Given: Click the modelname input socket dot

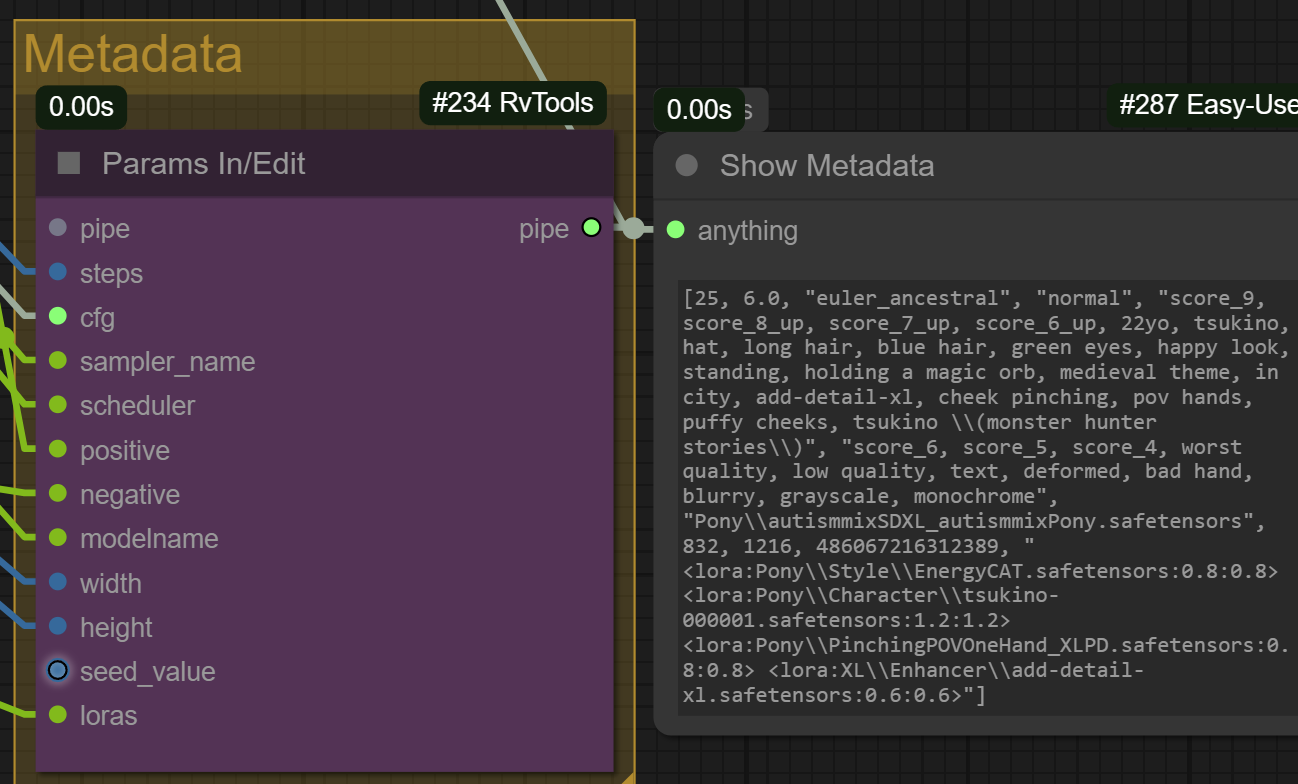Looking at the screenshot, I should coord(58,537).
